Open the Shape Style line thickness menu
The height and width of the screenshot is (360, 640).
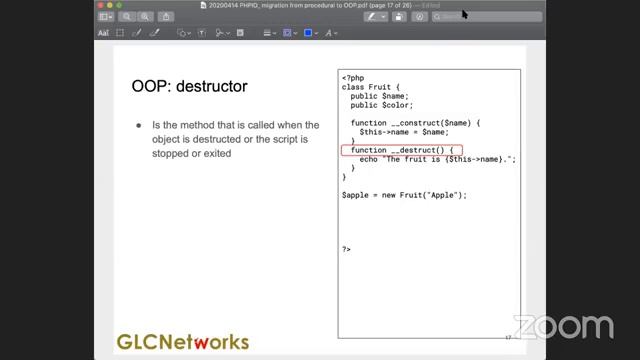(x=269, y=33)
